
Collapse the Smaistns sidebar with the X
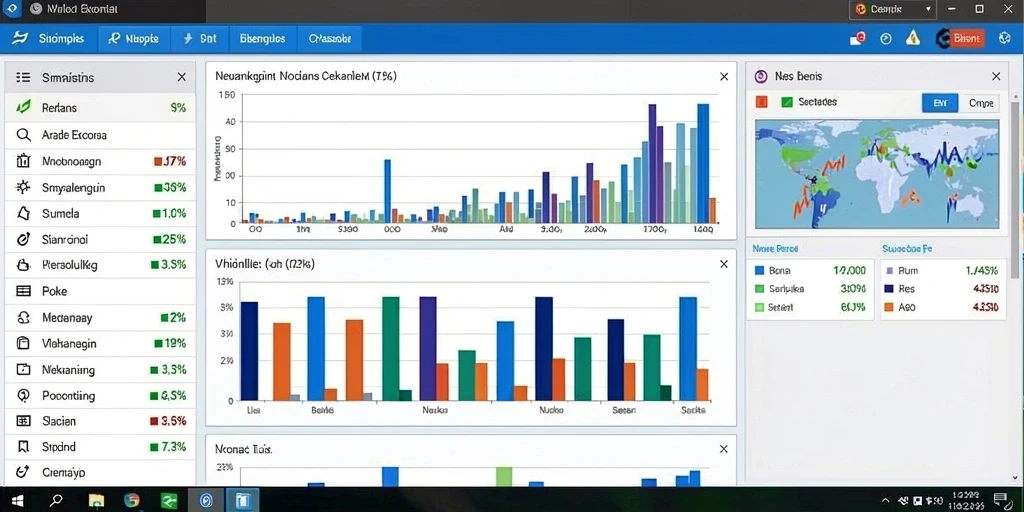[182, 78]
